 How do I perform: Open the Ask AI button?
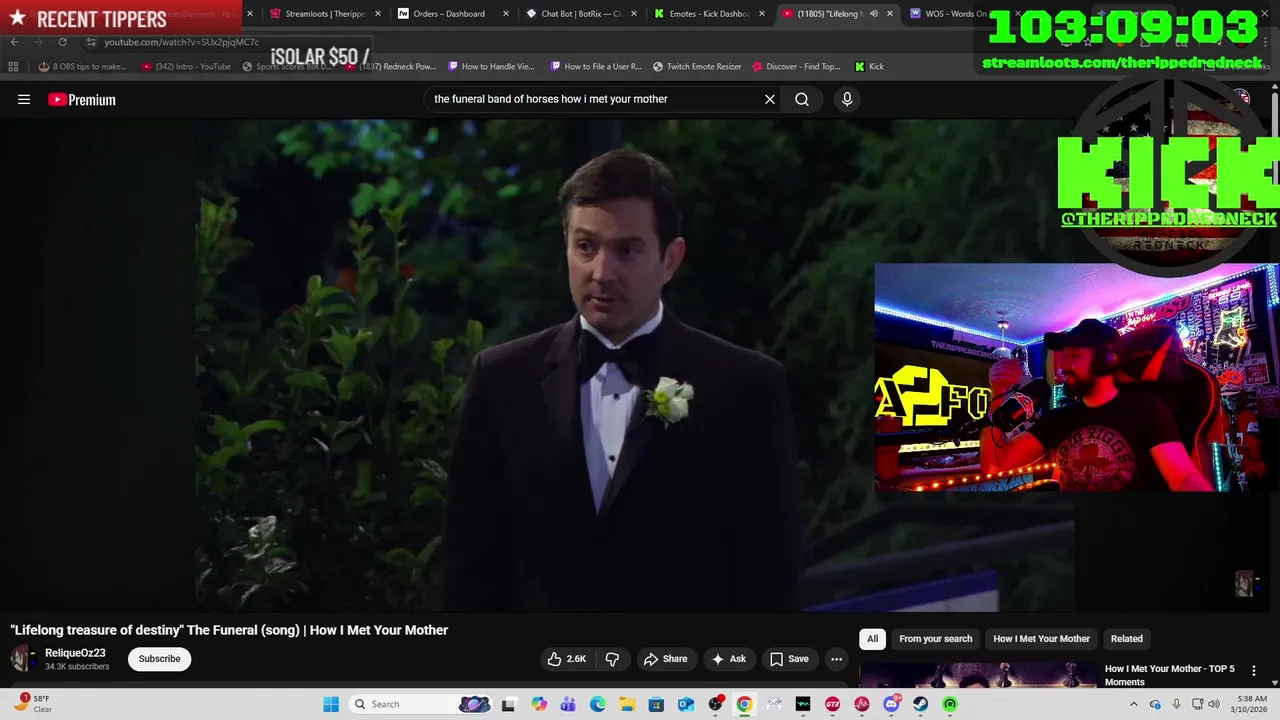[729, 659]
